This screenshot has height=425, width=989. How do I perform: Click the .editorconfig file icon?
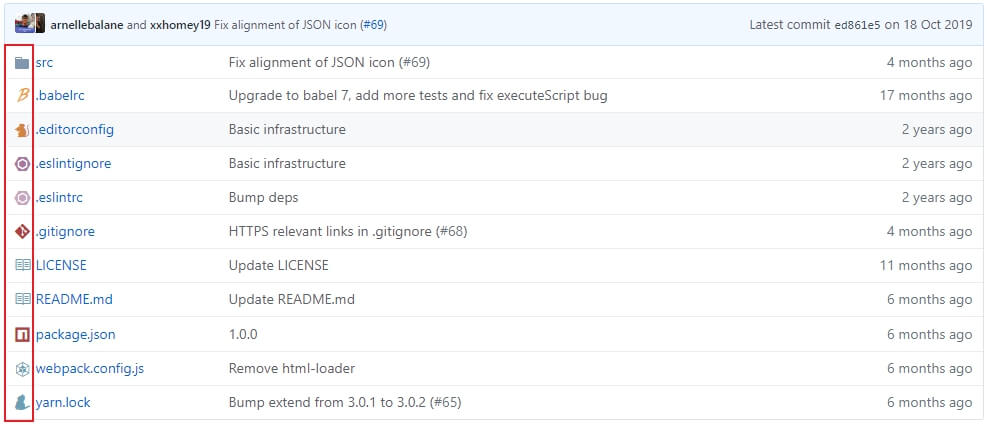tap(22, 130)
